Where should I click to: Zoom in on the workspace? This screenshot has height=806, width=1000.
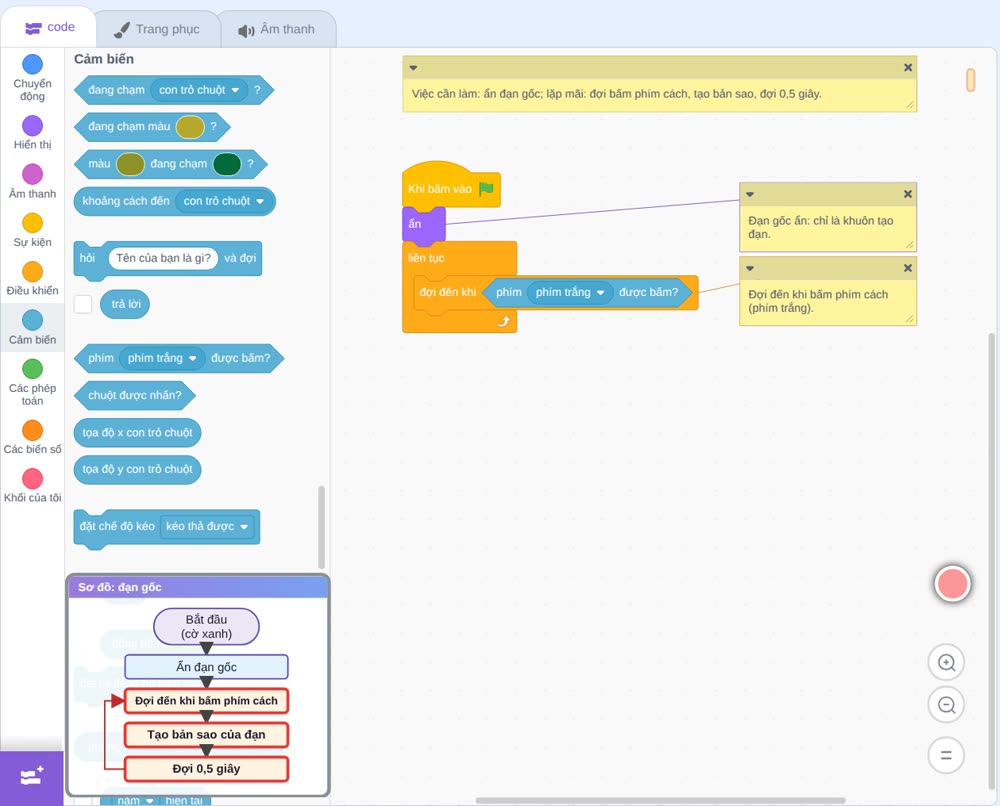click(946, 663)
